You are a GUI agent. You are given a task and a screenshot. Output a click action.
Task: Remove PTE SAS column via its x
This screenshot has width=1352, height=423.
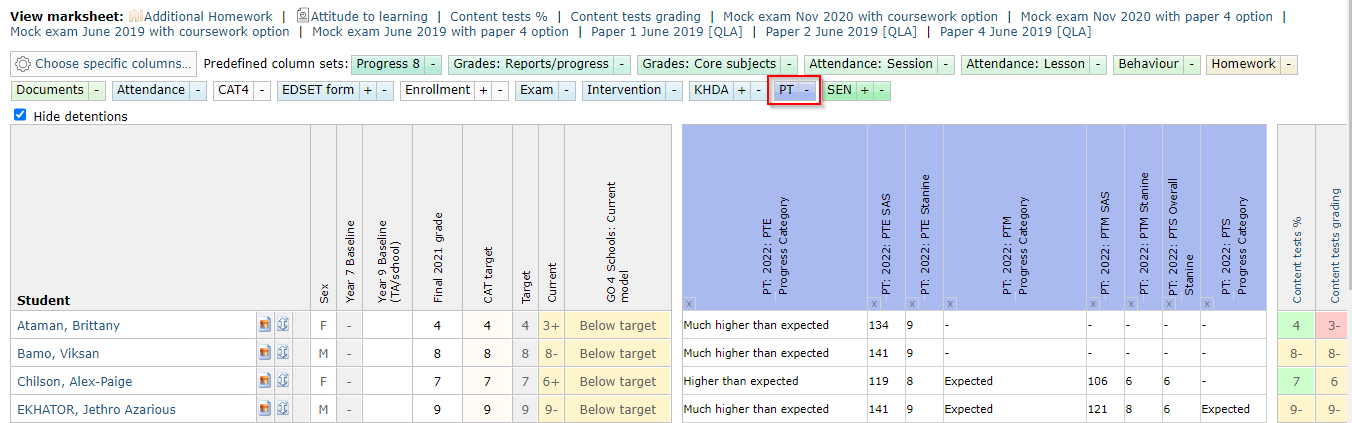pos(874,303)
